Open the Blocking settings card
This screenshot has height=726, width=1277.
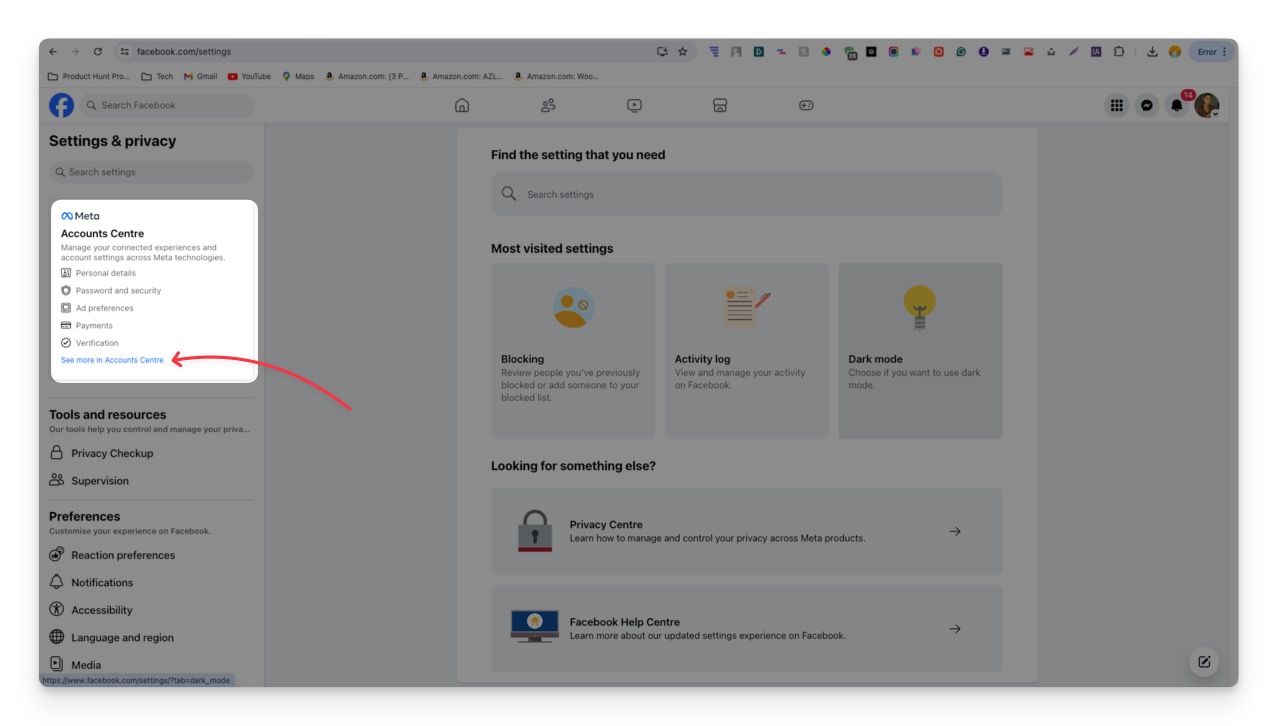tap(573, 350)
